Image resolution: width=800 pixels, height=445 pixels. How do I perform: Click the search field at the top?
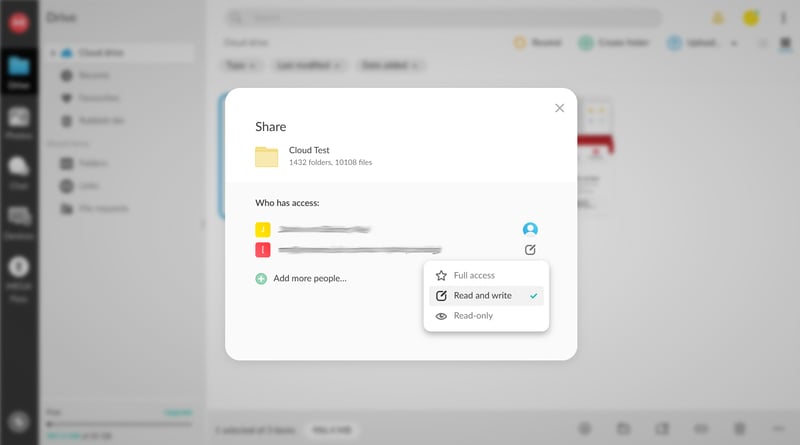tap(443, 18)
